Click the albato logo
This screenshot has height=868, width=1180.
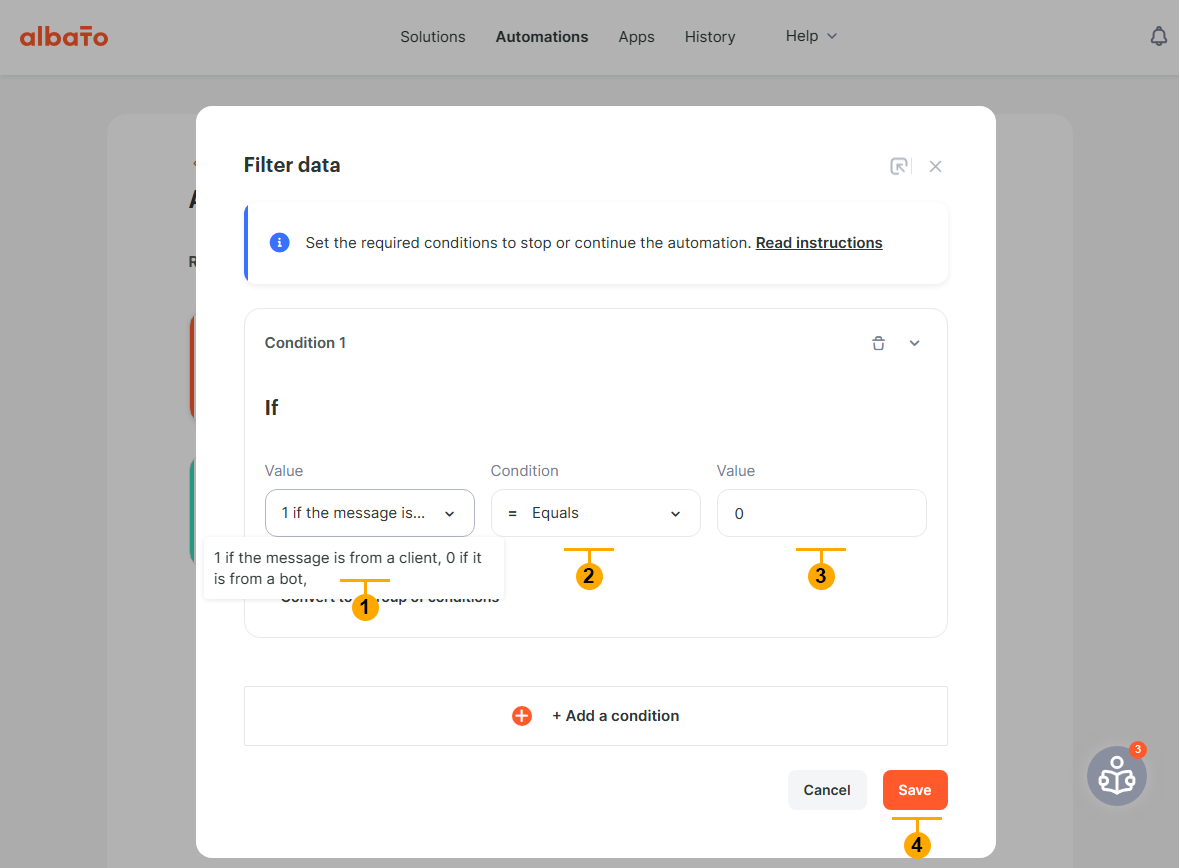pos(64,37)
